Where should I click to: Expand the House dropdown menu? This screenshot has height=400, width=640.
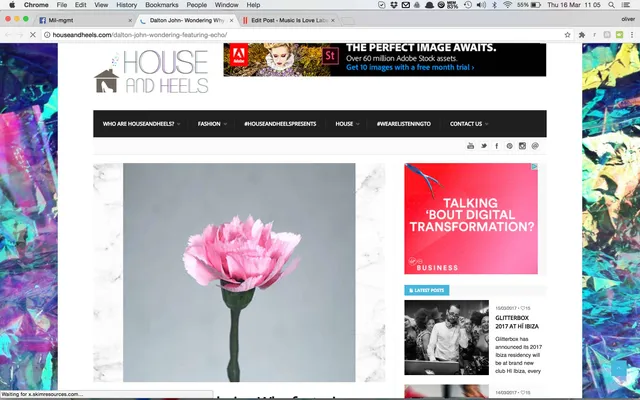(x=347, y=124)
